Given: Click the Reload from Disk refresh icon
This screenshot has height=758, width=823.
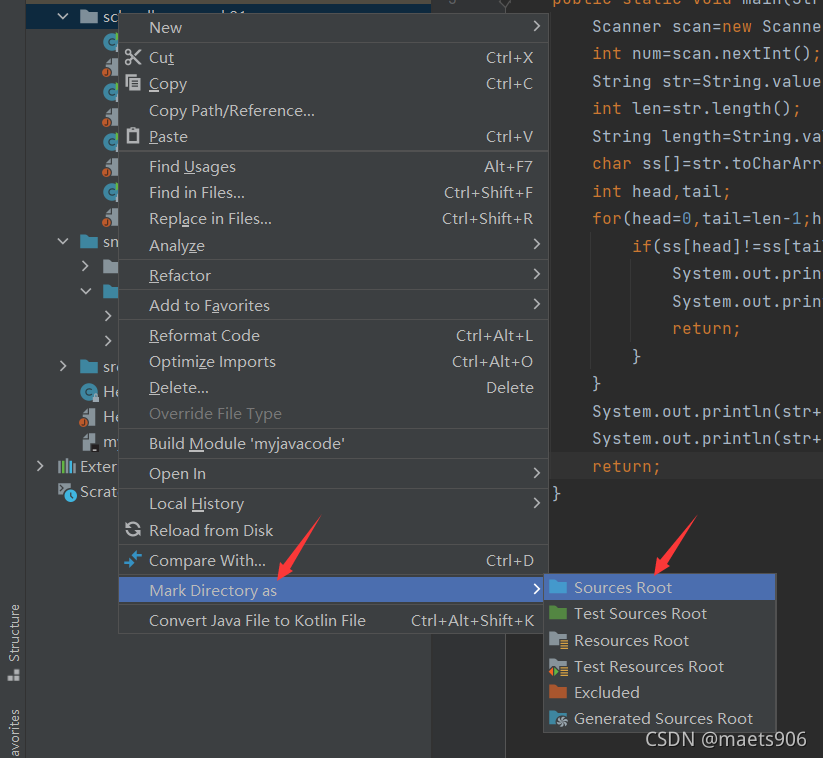Looking at the screenshot, I should coord(133,529).
